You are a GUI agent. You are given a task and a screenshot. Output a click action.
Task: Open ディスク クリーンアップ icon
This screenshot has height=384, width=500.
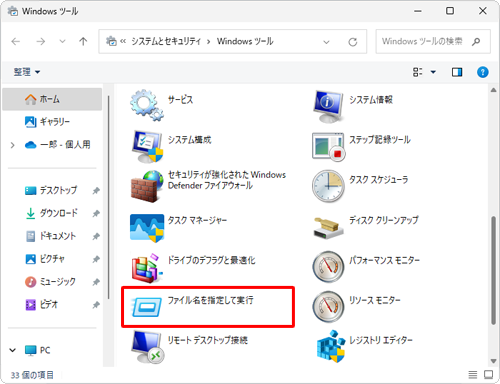click(x=328, y=227)
